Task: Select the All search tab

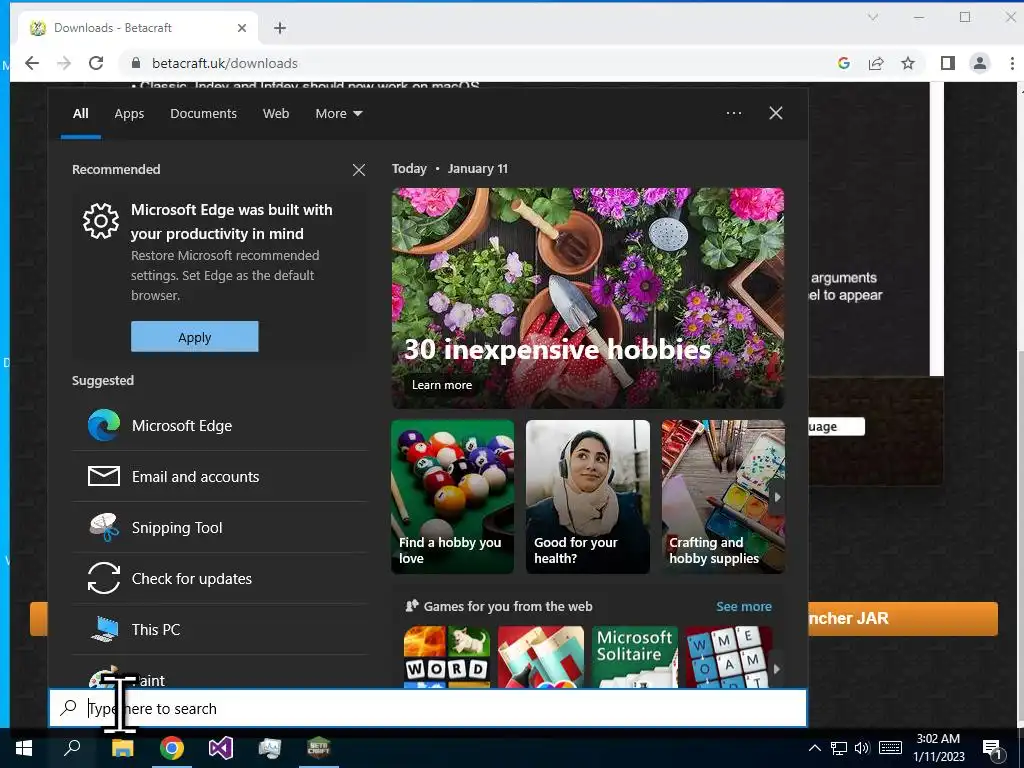Action: coord(80,114)
